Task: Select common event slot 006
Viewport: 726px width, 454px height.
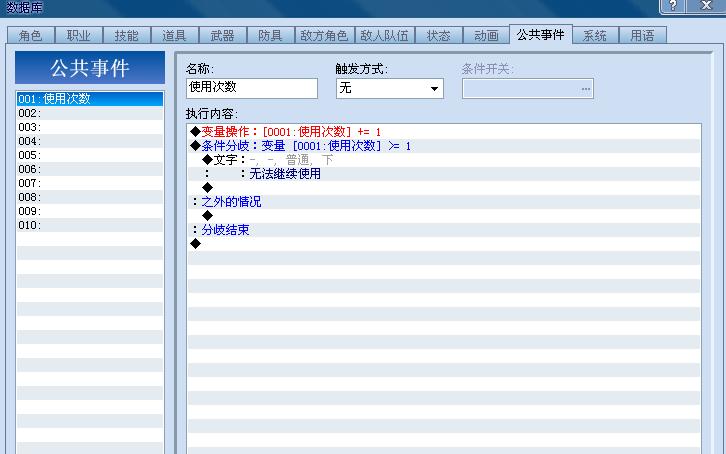Action: (90, 169)
